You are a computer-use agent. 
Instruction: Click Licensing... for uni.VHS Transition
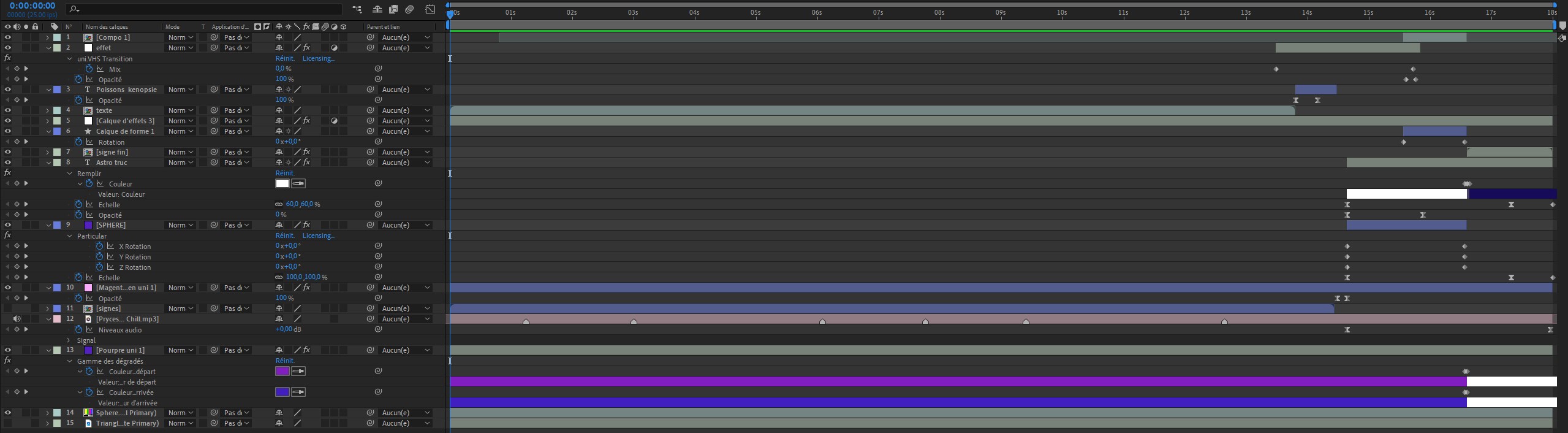coord(319,58)
